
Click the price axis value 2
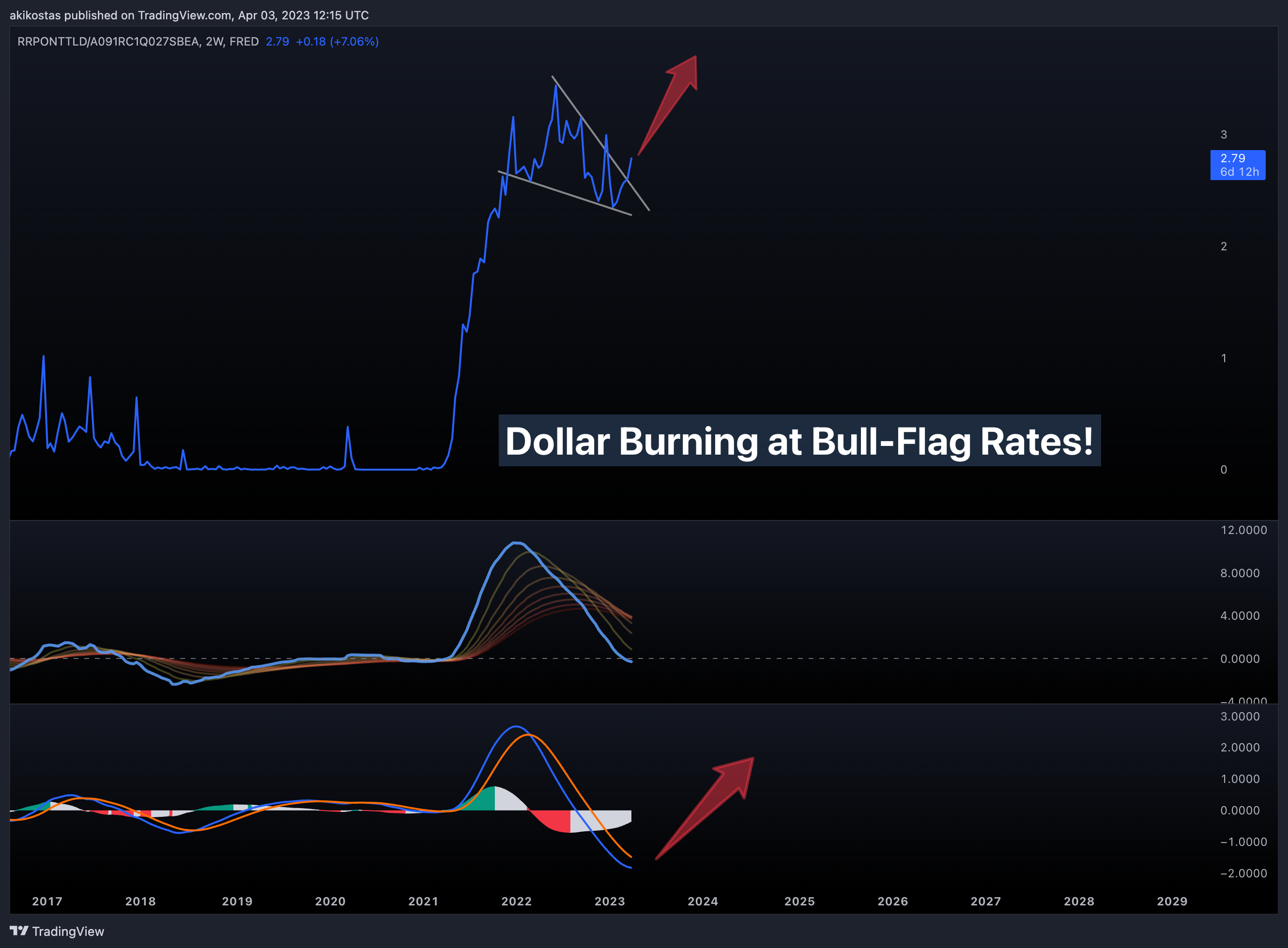click(x=1224, y=246)
